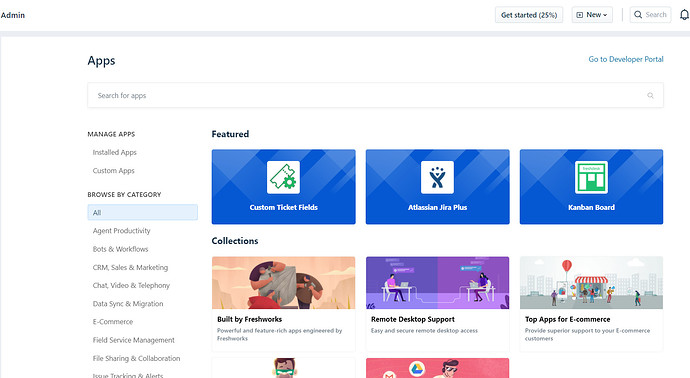
Task: Open Remote Desktop Support collection
Action: (x=437, y=304)
